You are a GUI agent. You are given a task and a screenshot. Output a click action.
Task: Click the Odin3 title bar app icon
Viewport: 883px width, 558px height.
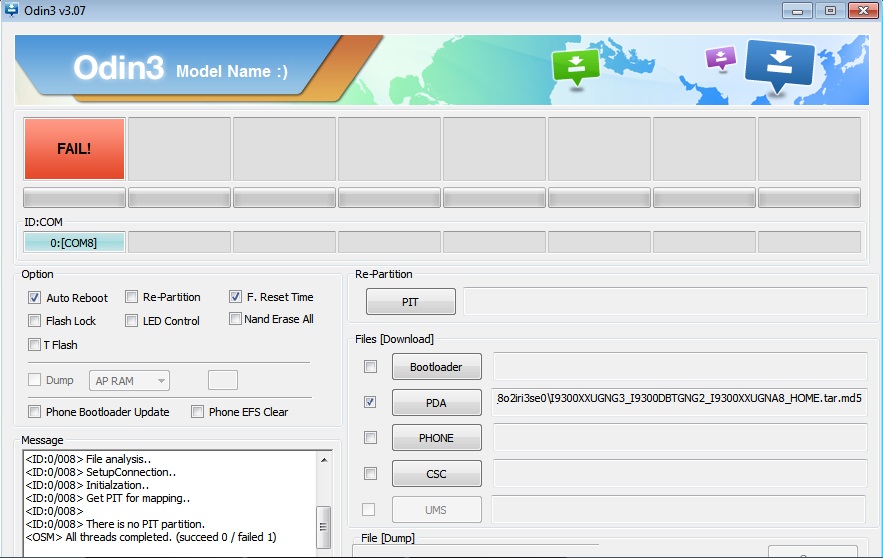click(x=11, y=10)
